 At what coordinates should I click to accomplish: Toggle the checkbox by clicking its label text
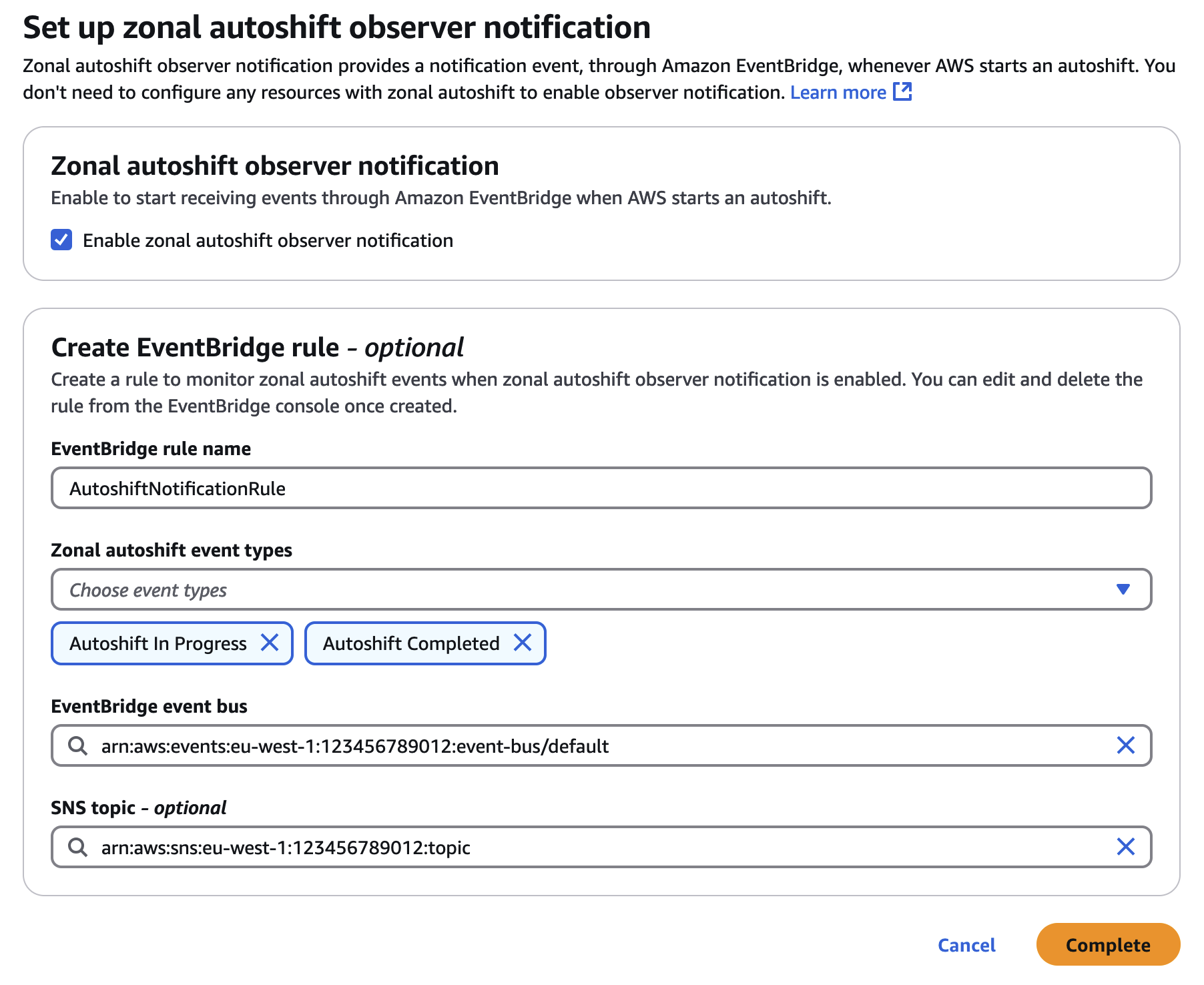pyautogui.click(x=267, y=240)
